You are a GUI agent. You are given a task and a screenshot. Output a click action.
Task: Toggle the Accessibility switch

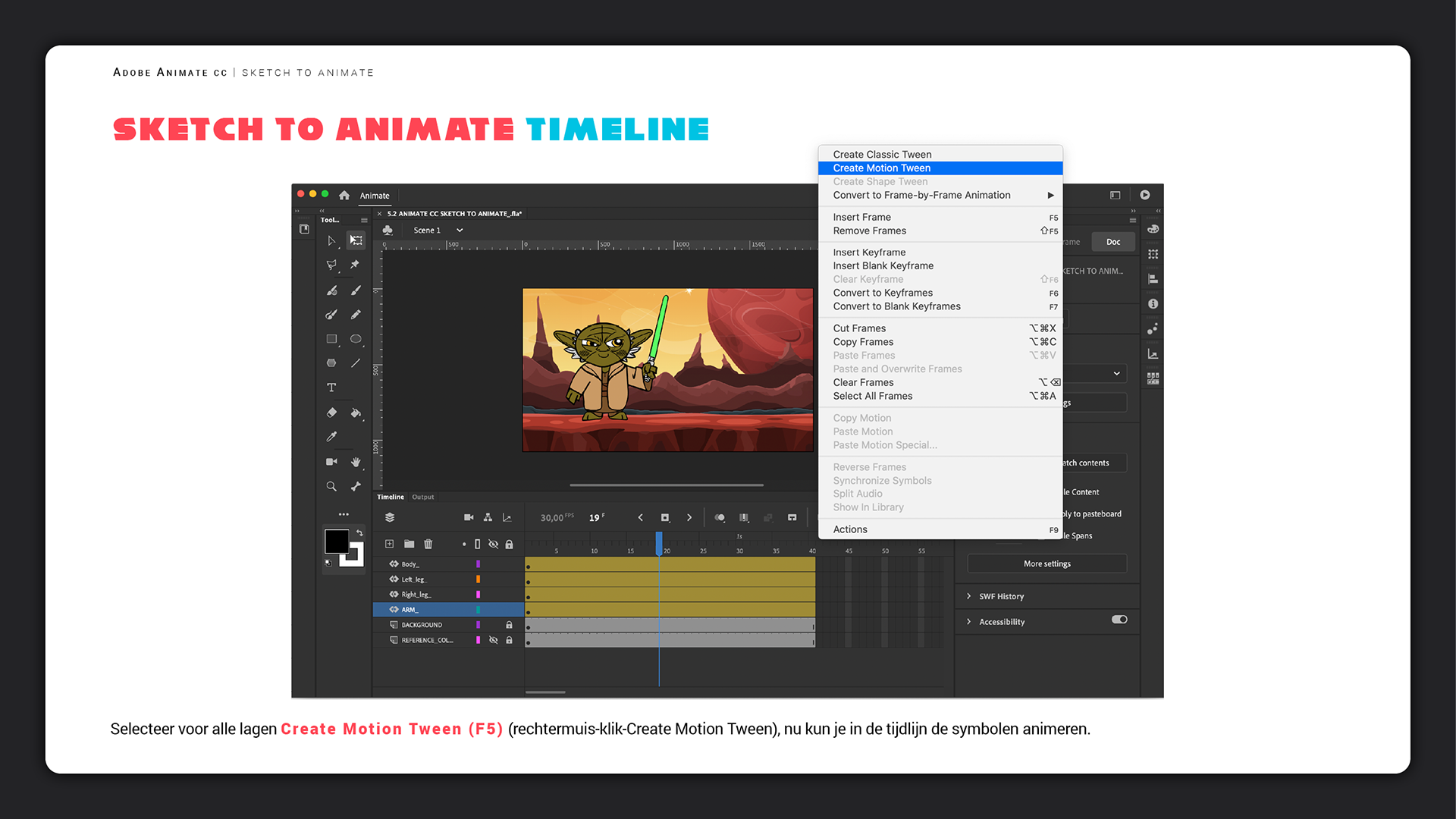click(1119, 620)
